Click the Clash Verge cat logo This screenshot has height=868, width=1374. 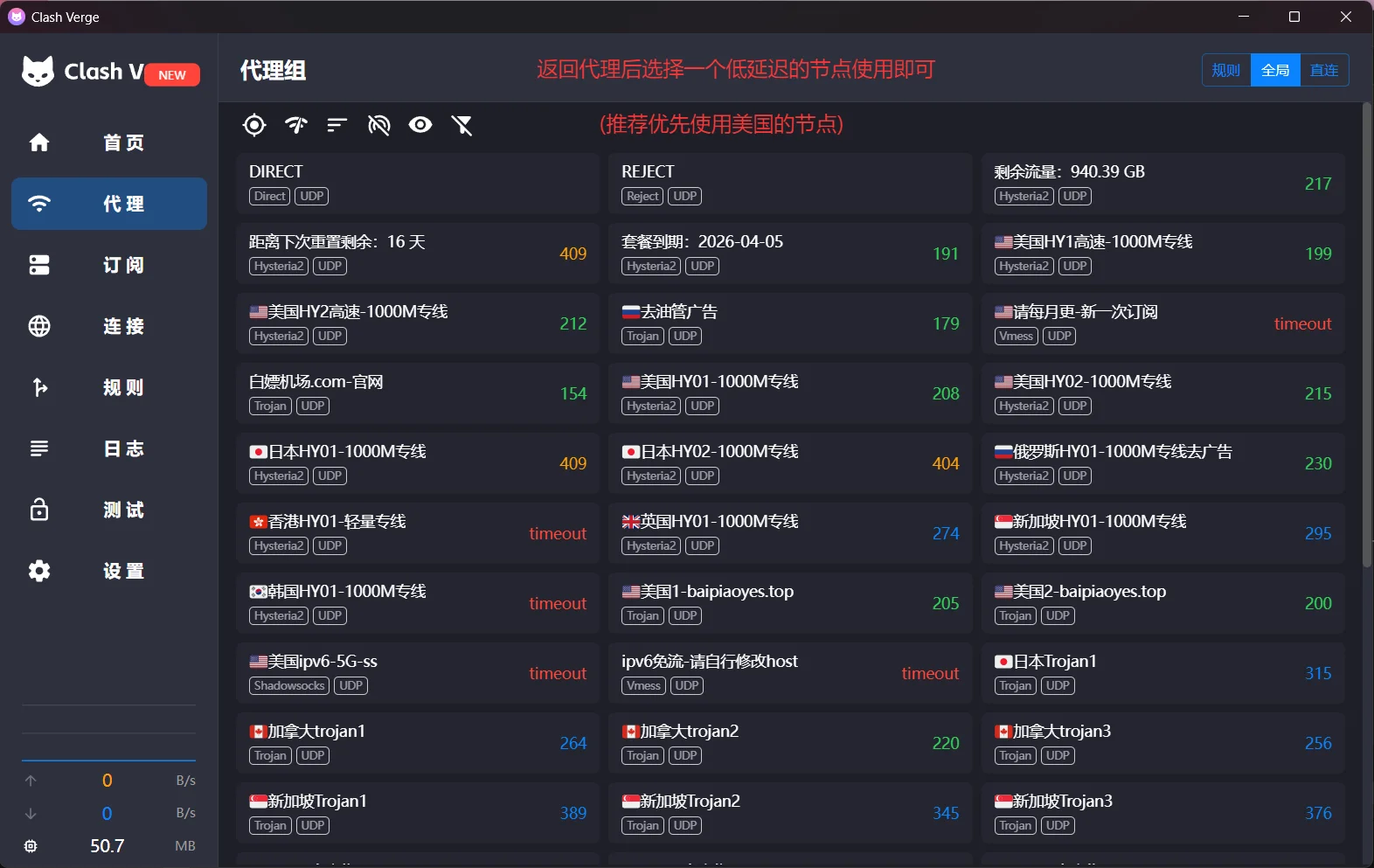pyautogui.click(x=38, y=71)
